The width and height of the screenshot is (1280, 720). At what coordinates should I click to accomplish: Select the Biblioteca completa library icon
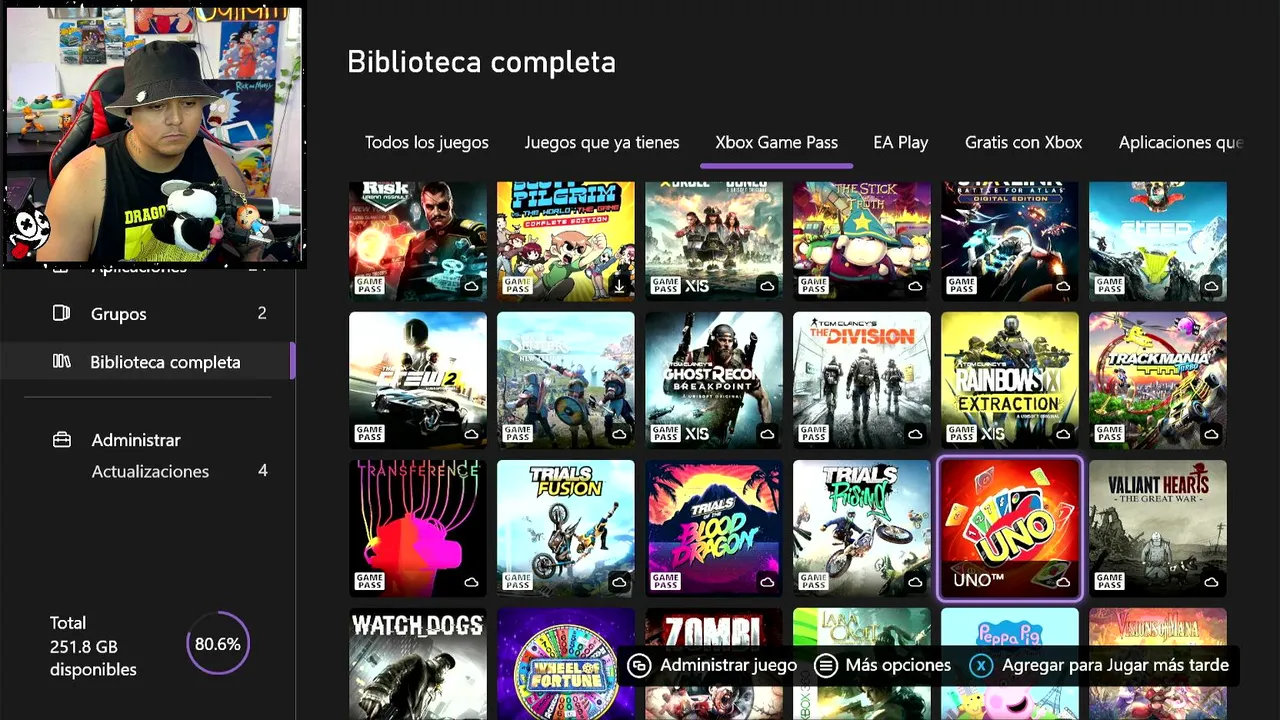click(61, 361)
